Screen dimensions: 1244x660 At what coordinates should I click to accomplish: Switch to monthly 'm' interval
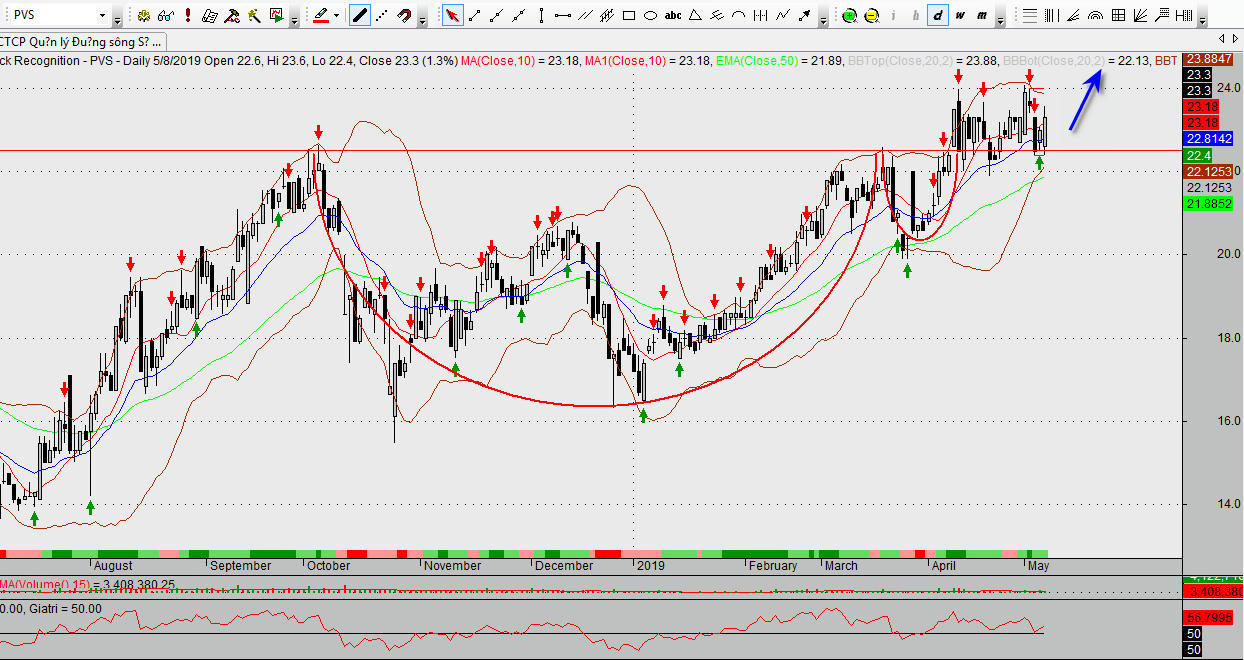point(983,15)
